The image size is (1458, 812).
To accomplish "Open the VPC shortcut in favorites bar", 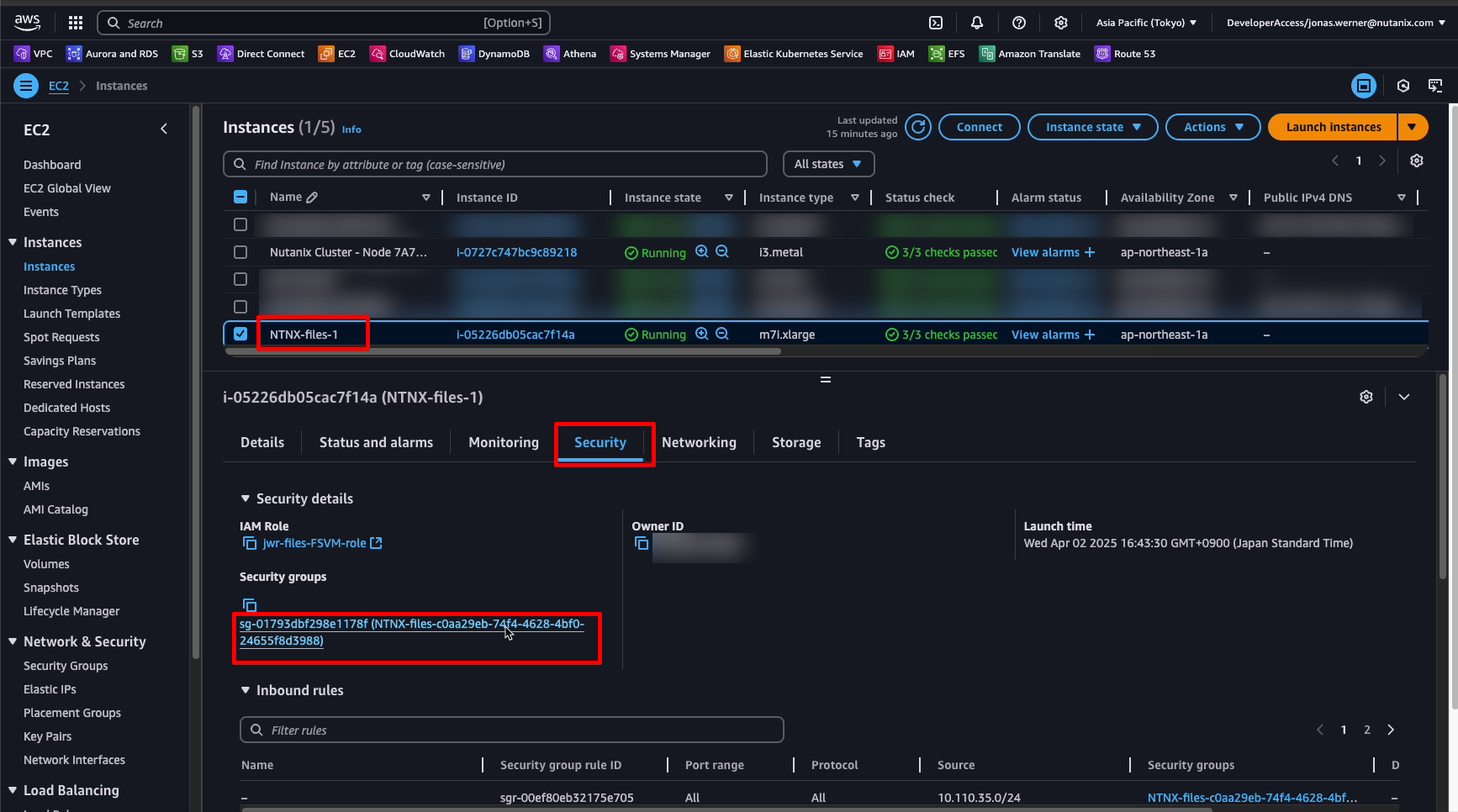I will [x=34, y=54].
